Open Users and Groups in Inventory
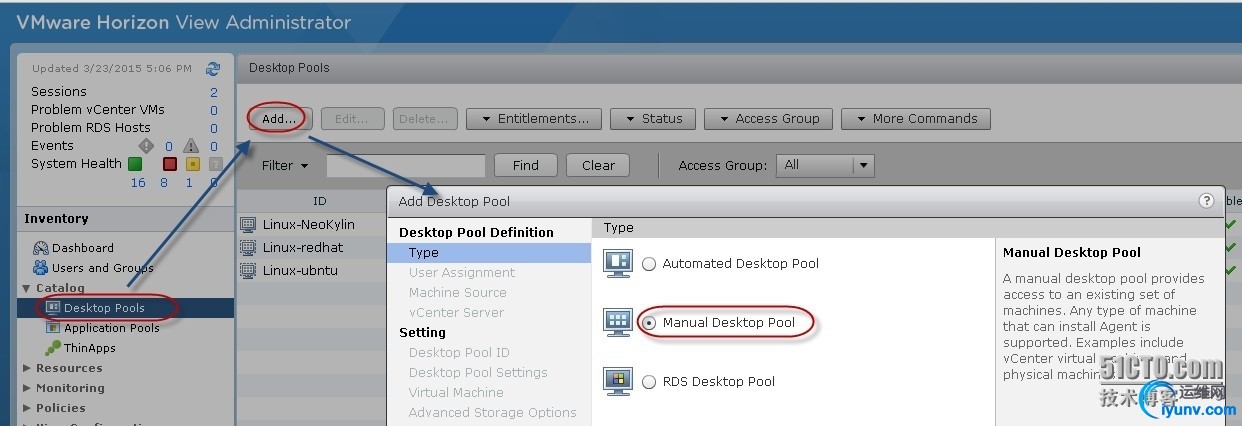Screen dimensions: 1242x426 pyautogui.click(x=102, y=268)
